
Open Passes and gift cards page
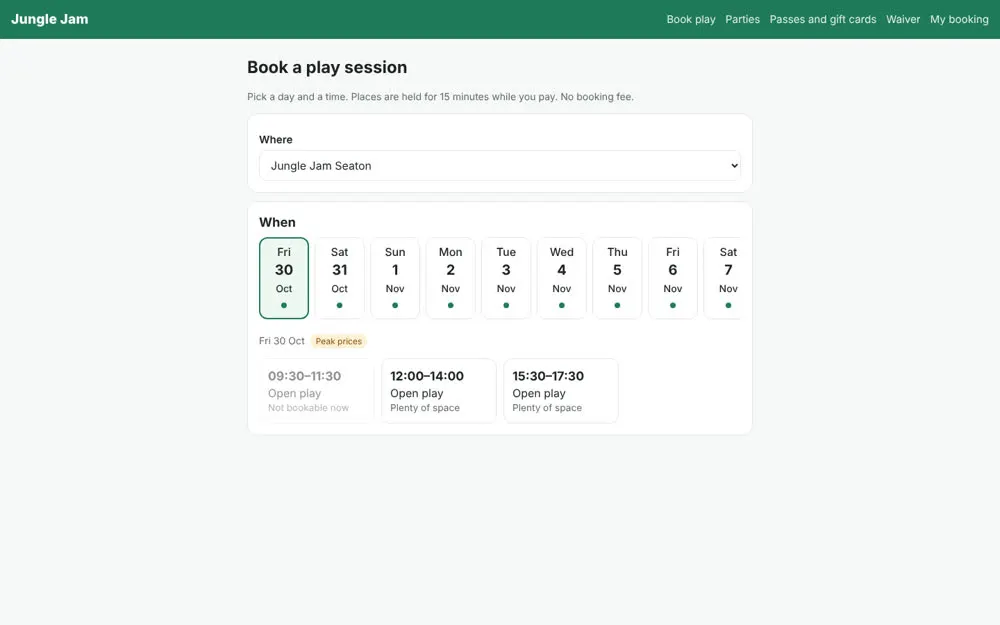point(823,19)
